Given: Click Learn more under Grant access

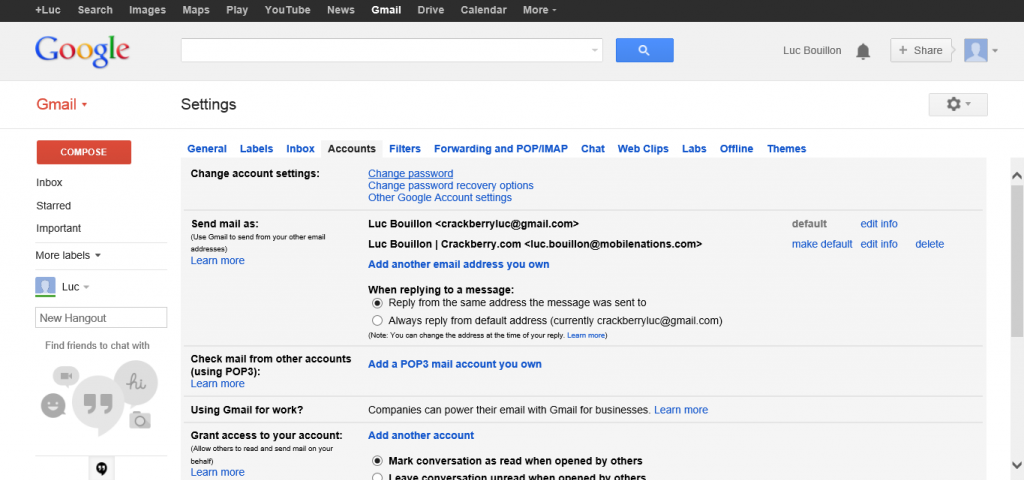Looking at the screenshot, I should 217,472.
